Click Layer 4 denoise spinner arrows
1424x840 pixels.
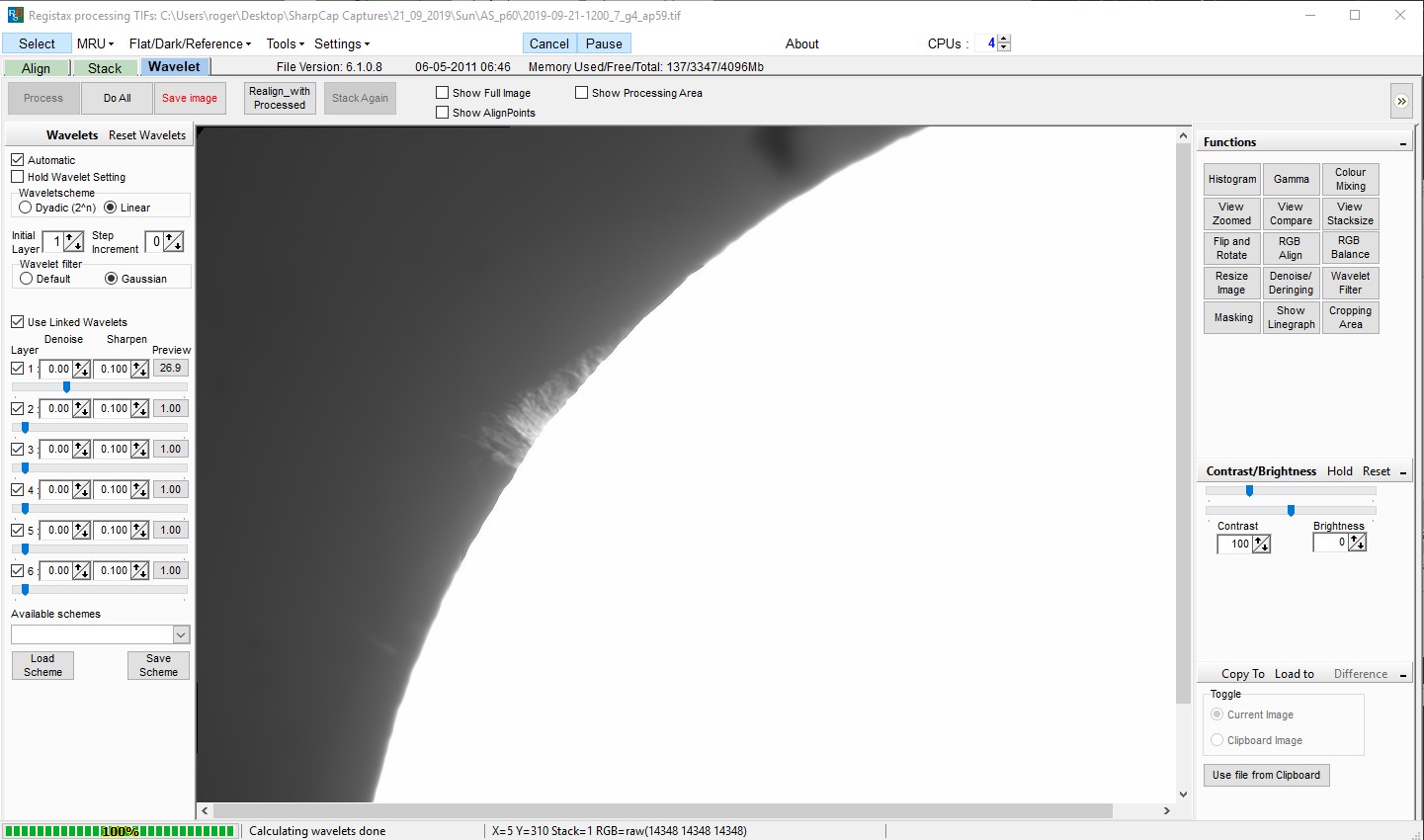(x=81, y=489)
